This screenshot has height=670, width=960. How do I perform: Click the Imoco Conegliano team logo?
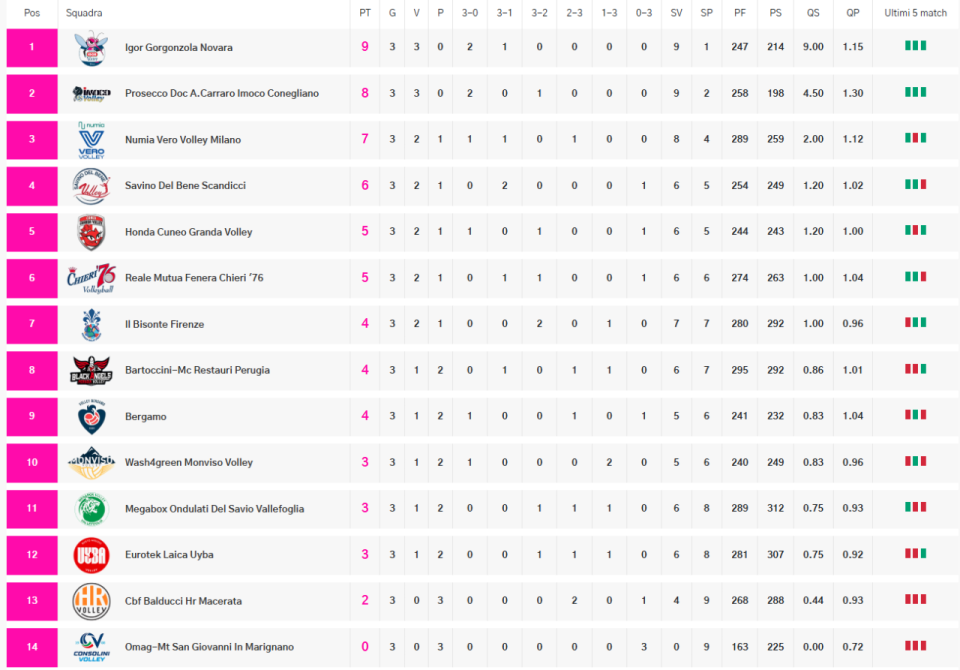pyautogui.click(x=91, y=94)
